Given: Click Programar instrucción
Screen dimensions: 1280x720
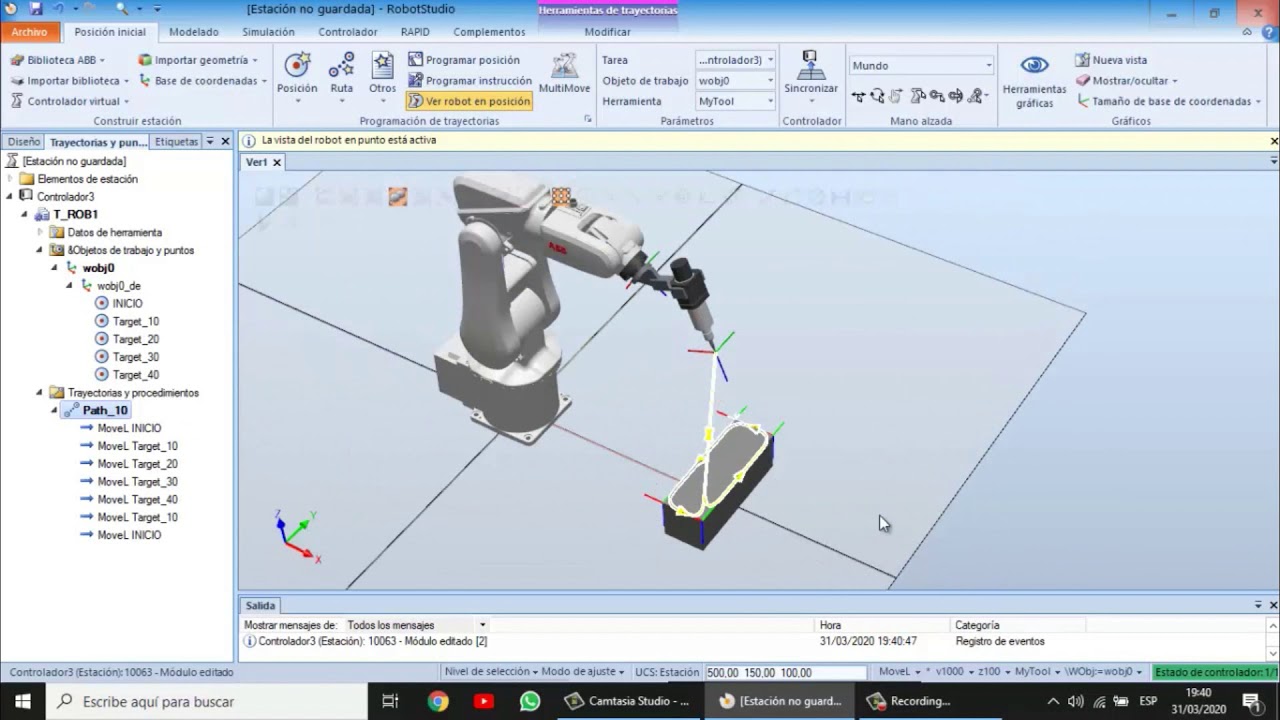Looking at the screenshot, I should point(470,81).
